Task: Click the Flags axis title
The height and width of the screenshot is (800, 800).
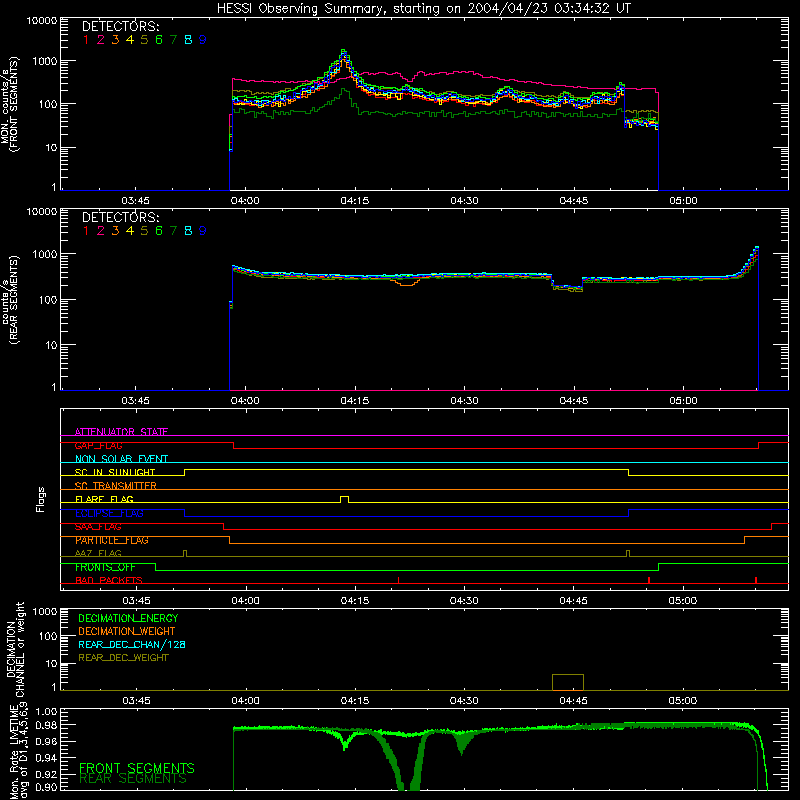Action: [41, 499]
